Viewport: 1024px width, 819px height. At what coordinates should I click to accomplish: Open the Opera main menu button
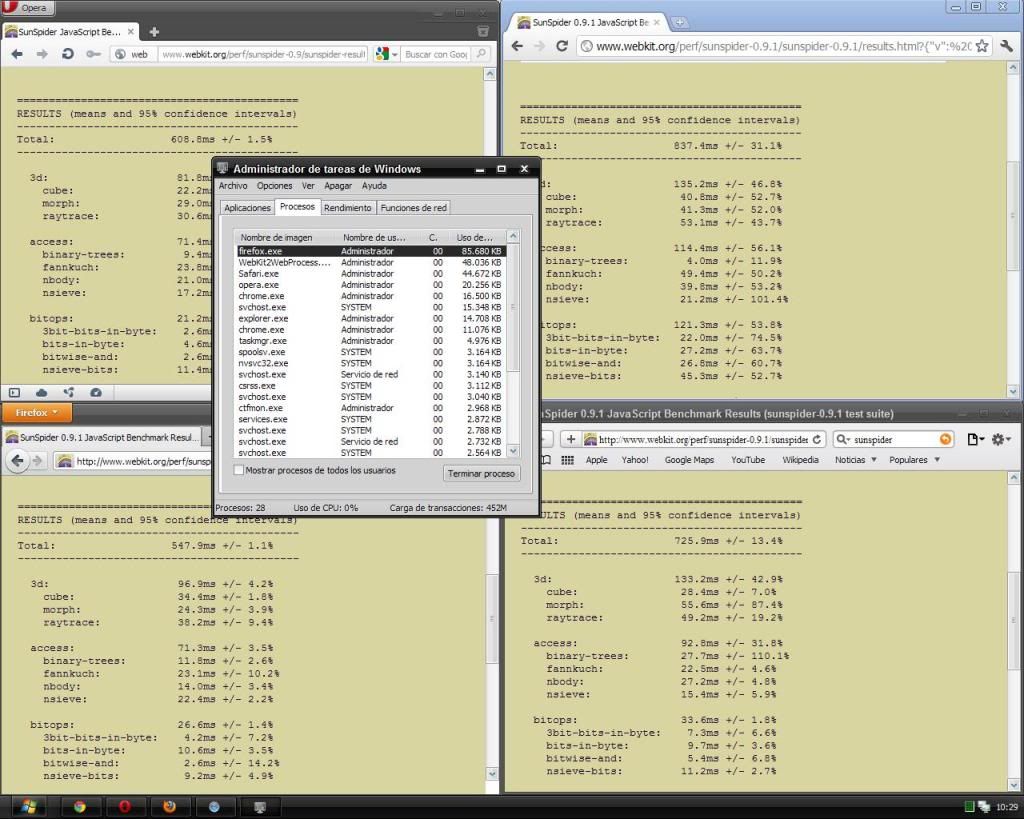(27, 8)
